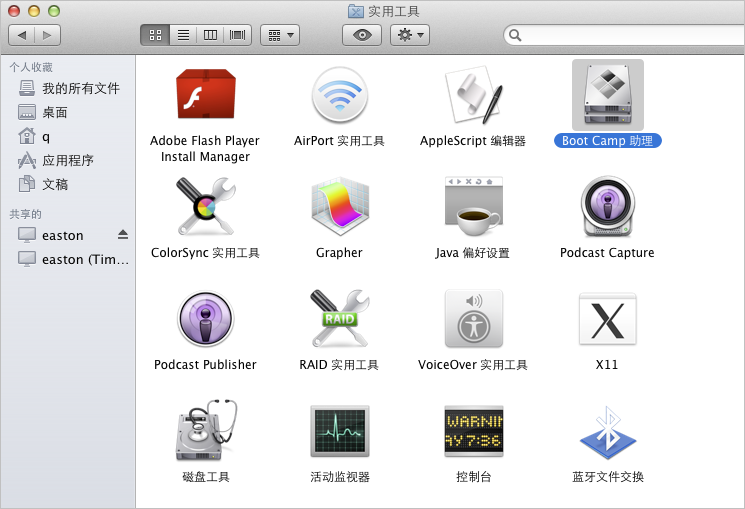This screenshot has height=509, width=745.
Task: Go back with the left arrow button
Action: [x=21, y=35]
